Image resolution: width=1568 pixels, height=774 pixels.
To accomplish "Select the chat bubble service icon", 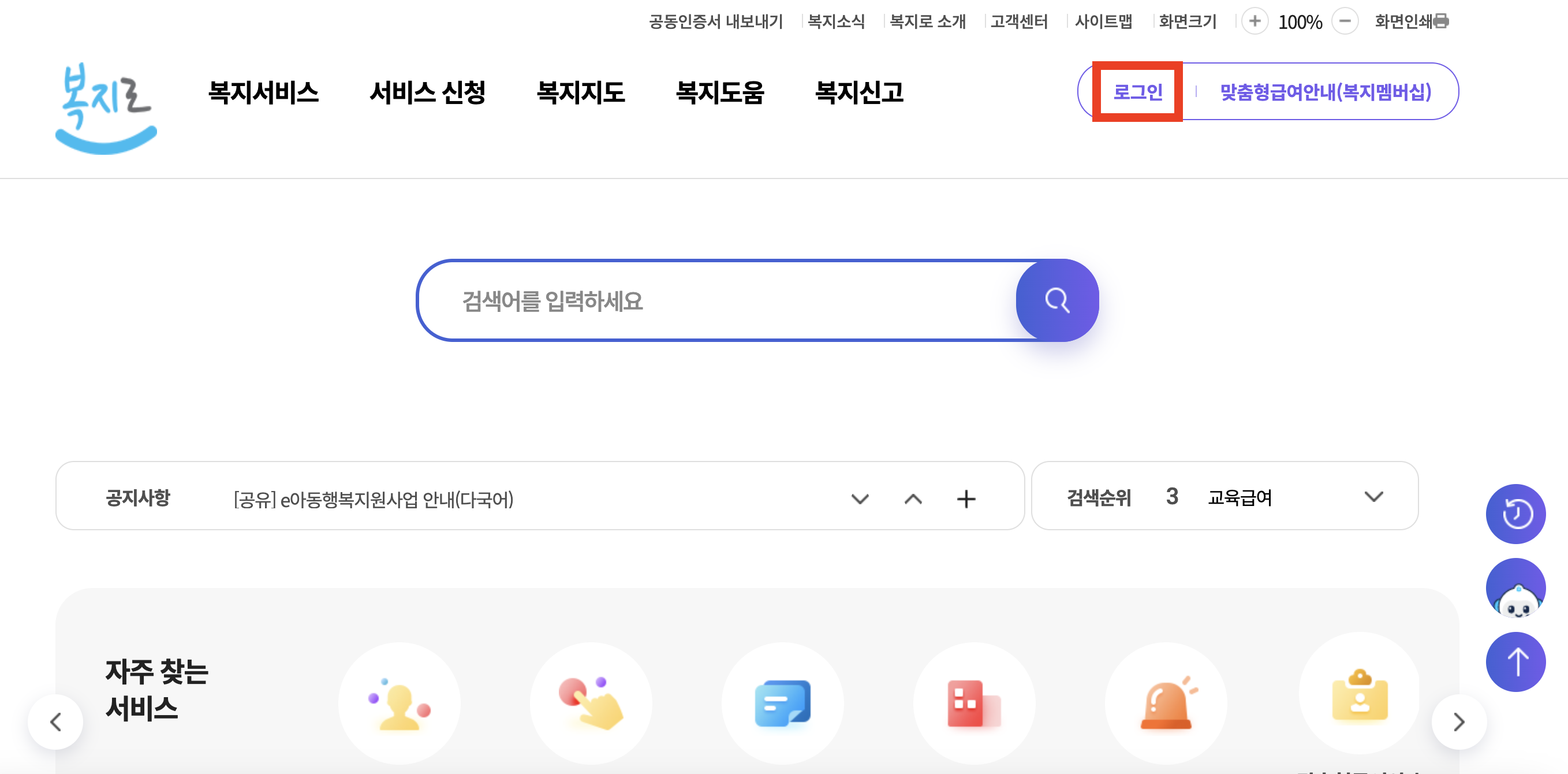I will [x=783, y=704].
